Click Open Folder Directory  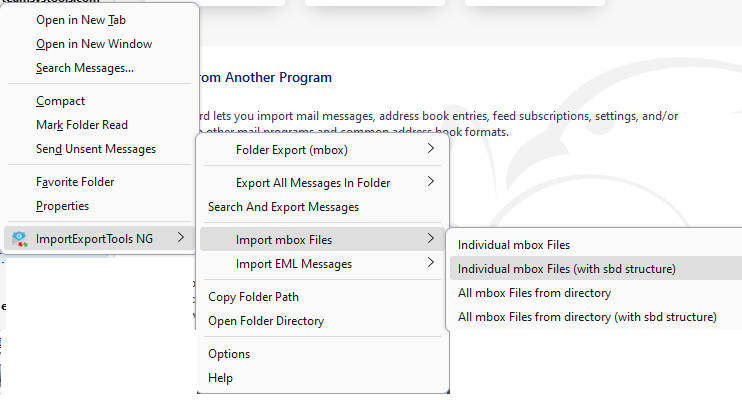click(266, 321)
